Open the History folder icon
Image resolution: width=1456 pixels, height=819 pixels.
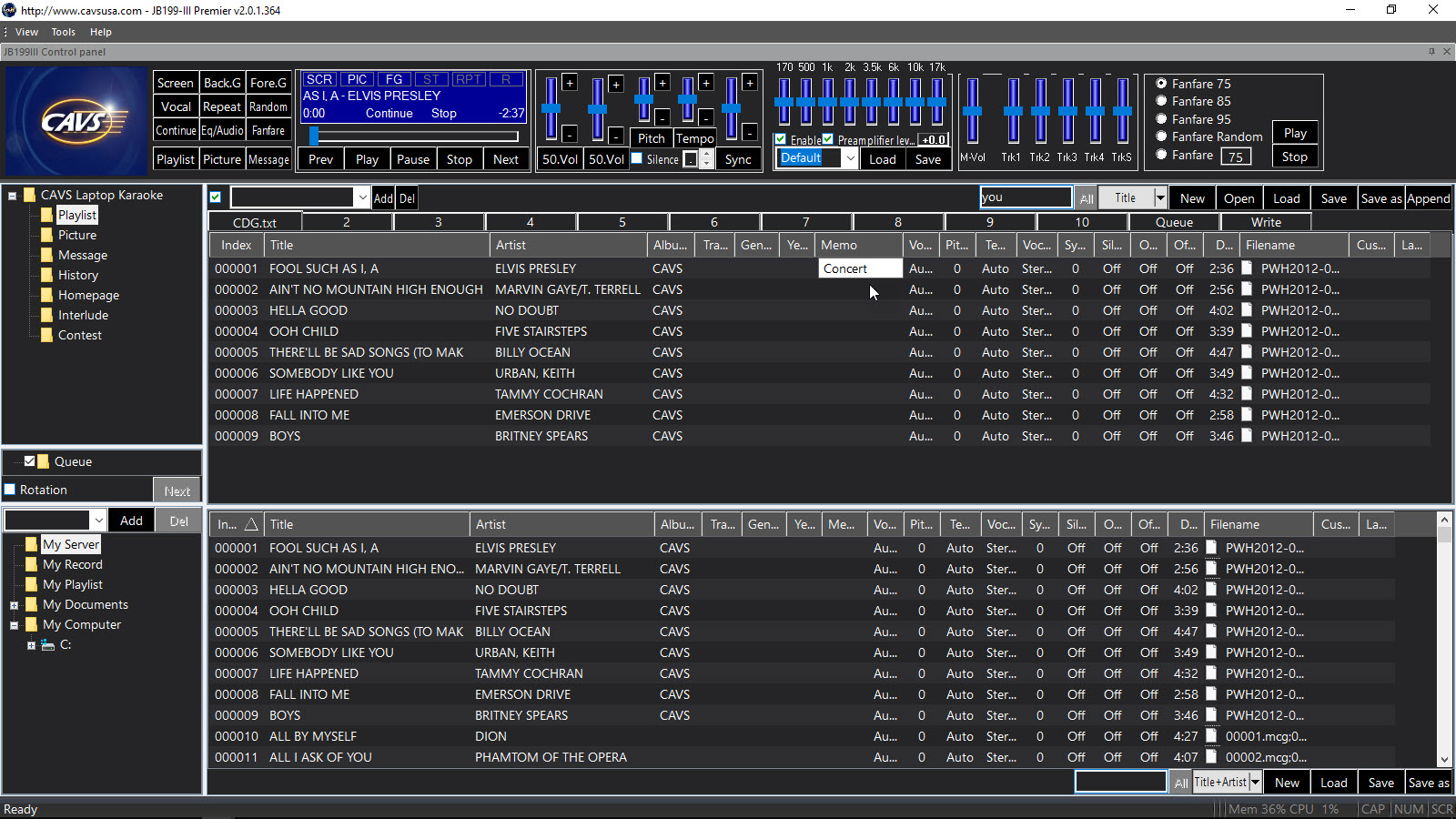click(x=46, y=275)
